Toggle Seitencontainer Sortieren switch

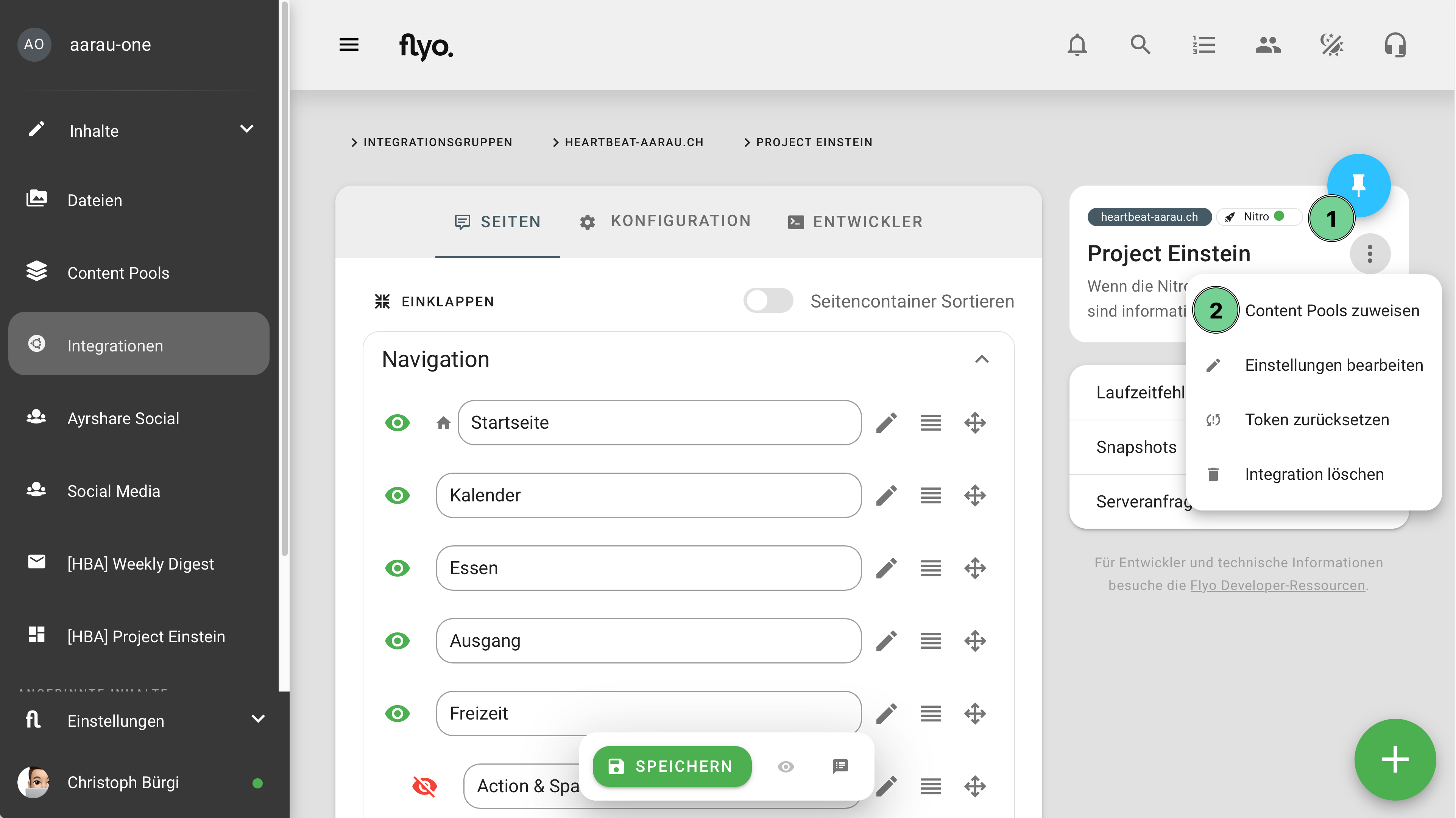coord(768,301)
